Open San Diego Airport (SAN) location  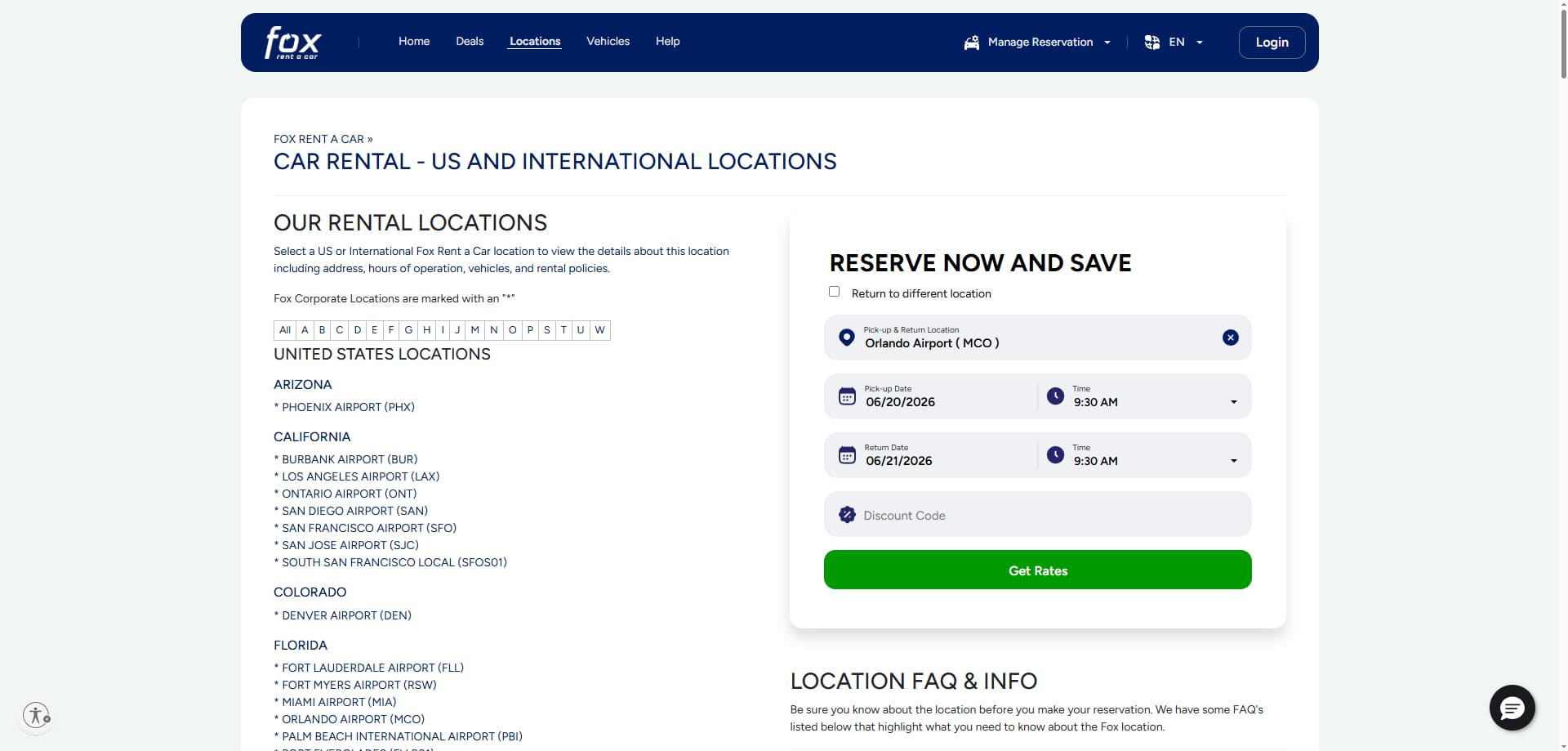tap(354, 511)
